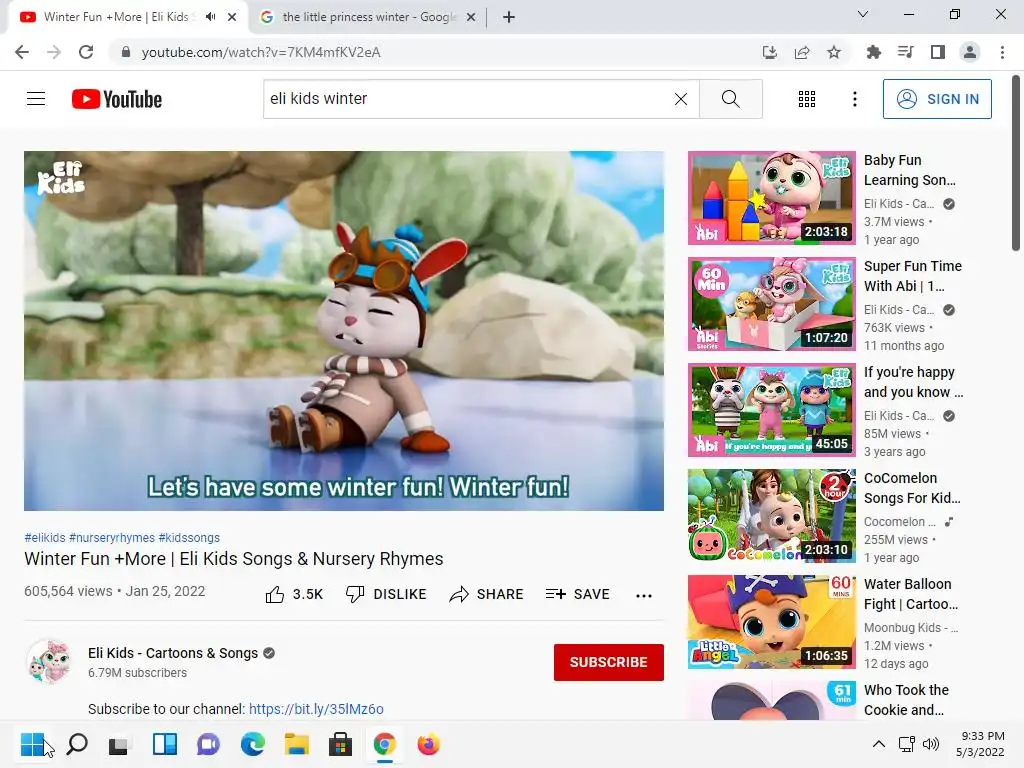Open Baby Fun Learning Songs thumbnail

[772, 198]
